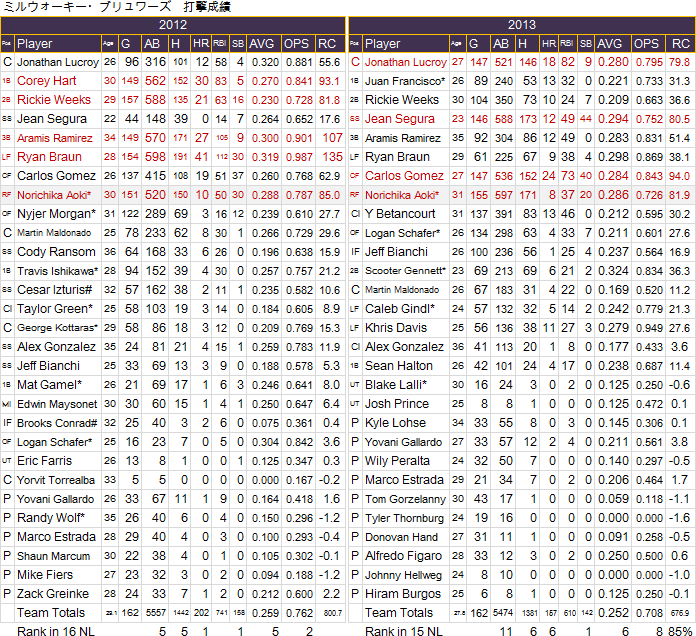Click Ryan Braun's 0.987 OPS value
Viewport: 696px width, 636px height.
coord(299,157)
